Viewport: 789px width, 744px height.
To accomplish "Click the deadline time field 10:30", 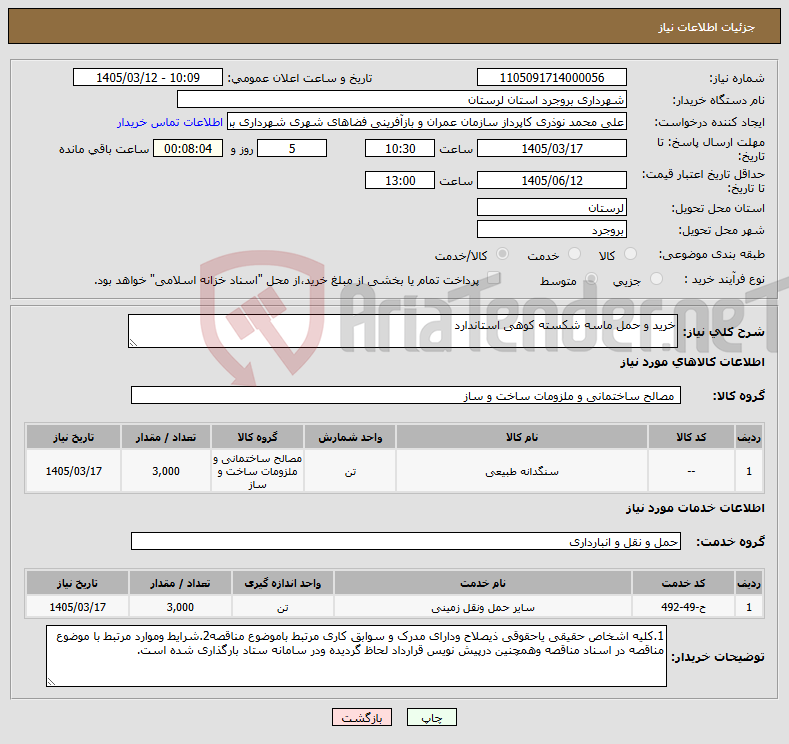I will coord(400,148).
